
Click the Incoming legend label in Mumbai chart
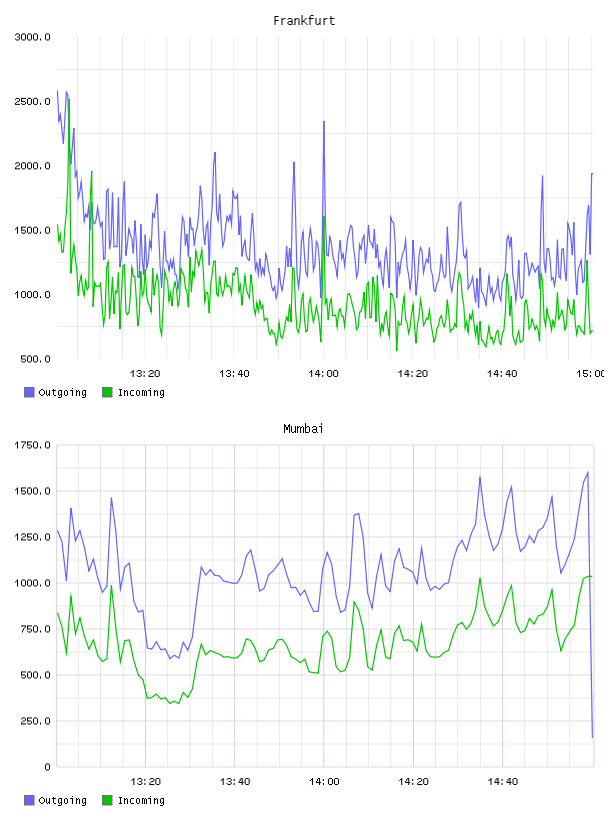(141, 801)
